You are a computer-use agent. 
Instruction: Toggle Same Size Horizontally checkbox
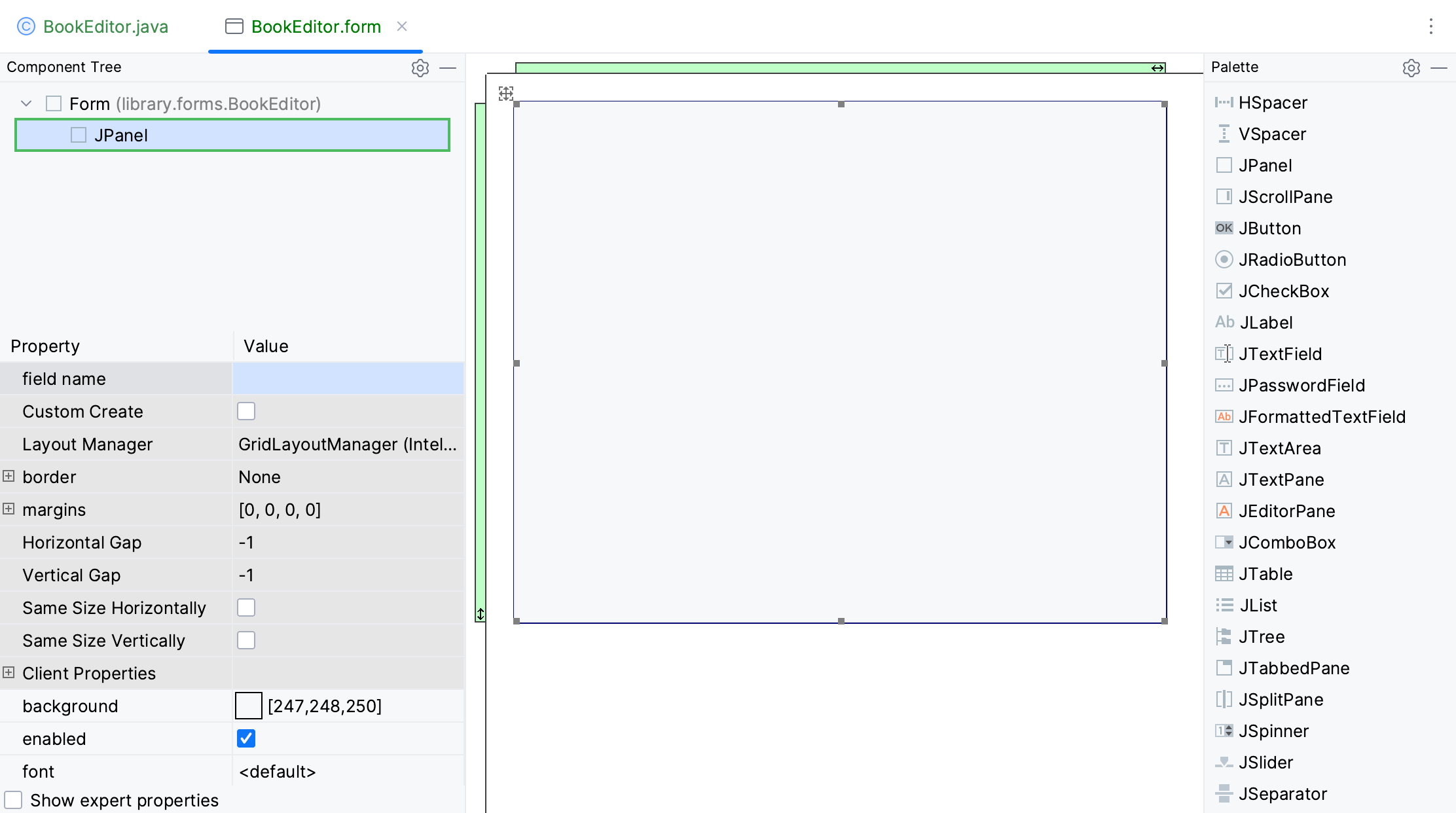pyautogui.click(x=246, y=607)
